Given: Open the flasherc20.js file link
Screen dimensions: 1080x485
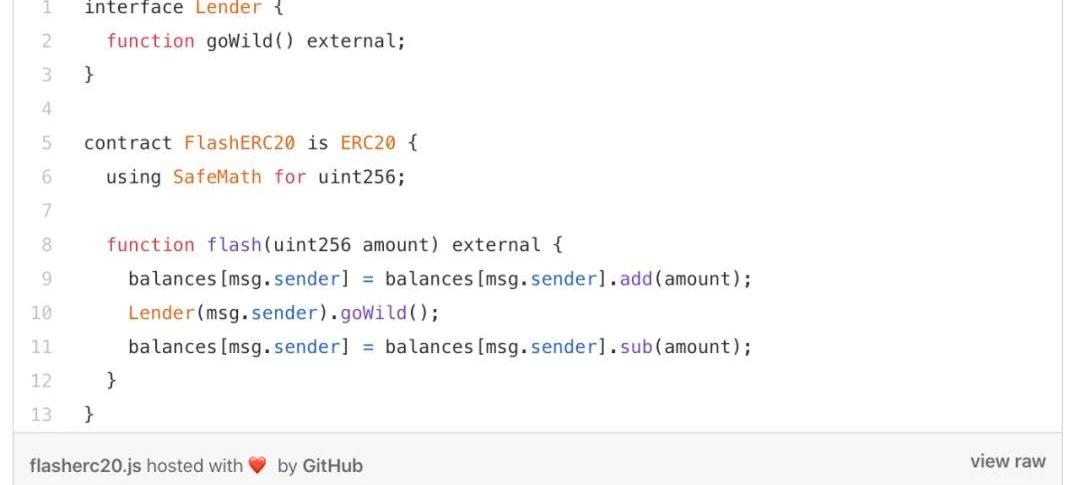Looking at the screenshot, I should pyautogui.click(x=85, y=465).
